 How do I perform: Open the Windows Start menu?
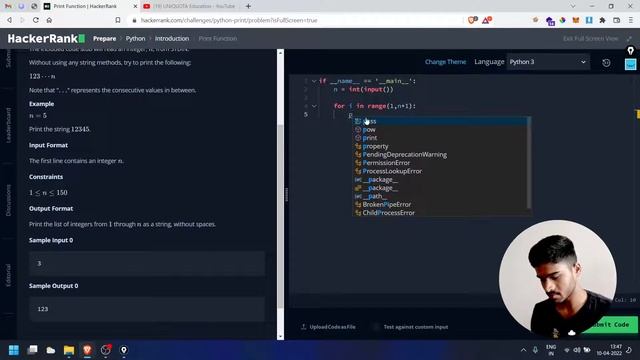click(x=13, y=350)
